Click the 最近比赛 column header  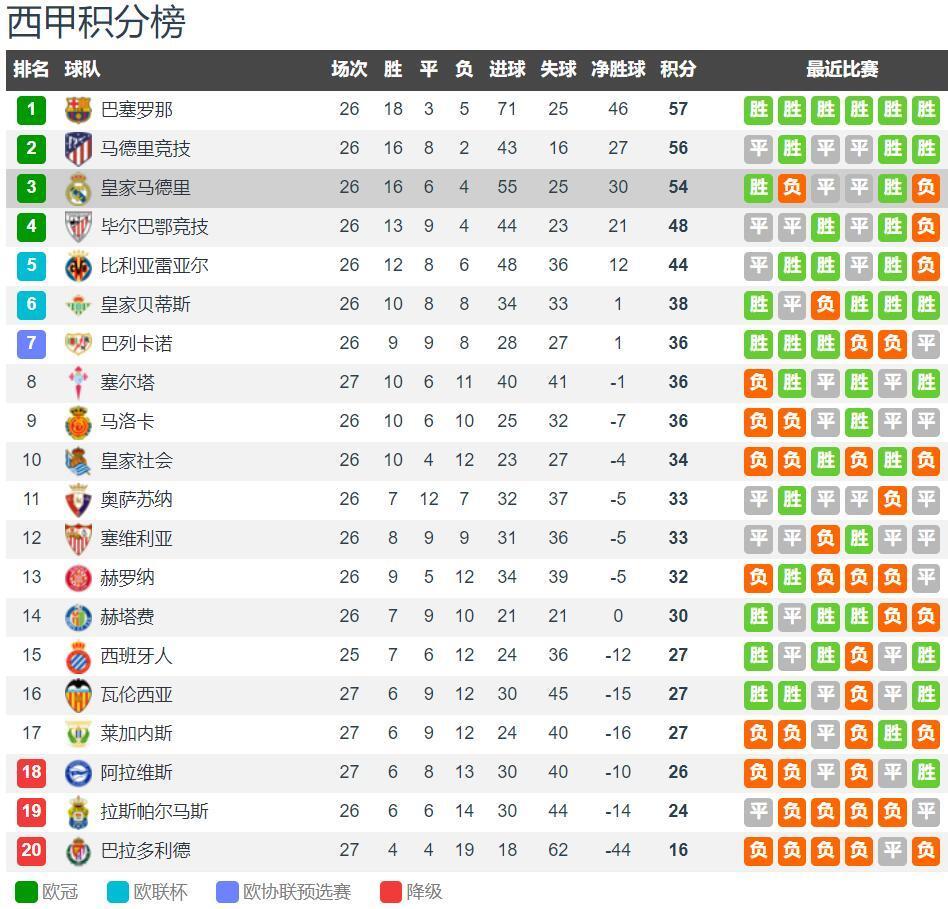(842, 69)
